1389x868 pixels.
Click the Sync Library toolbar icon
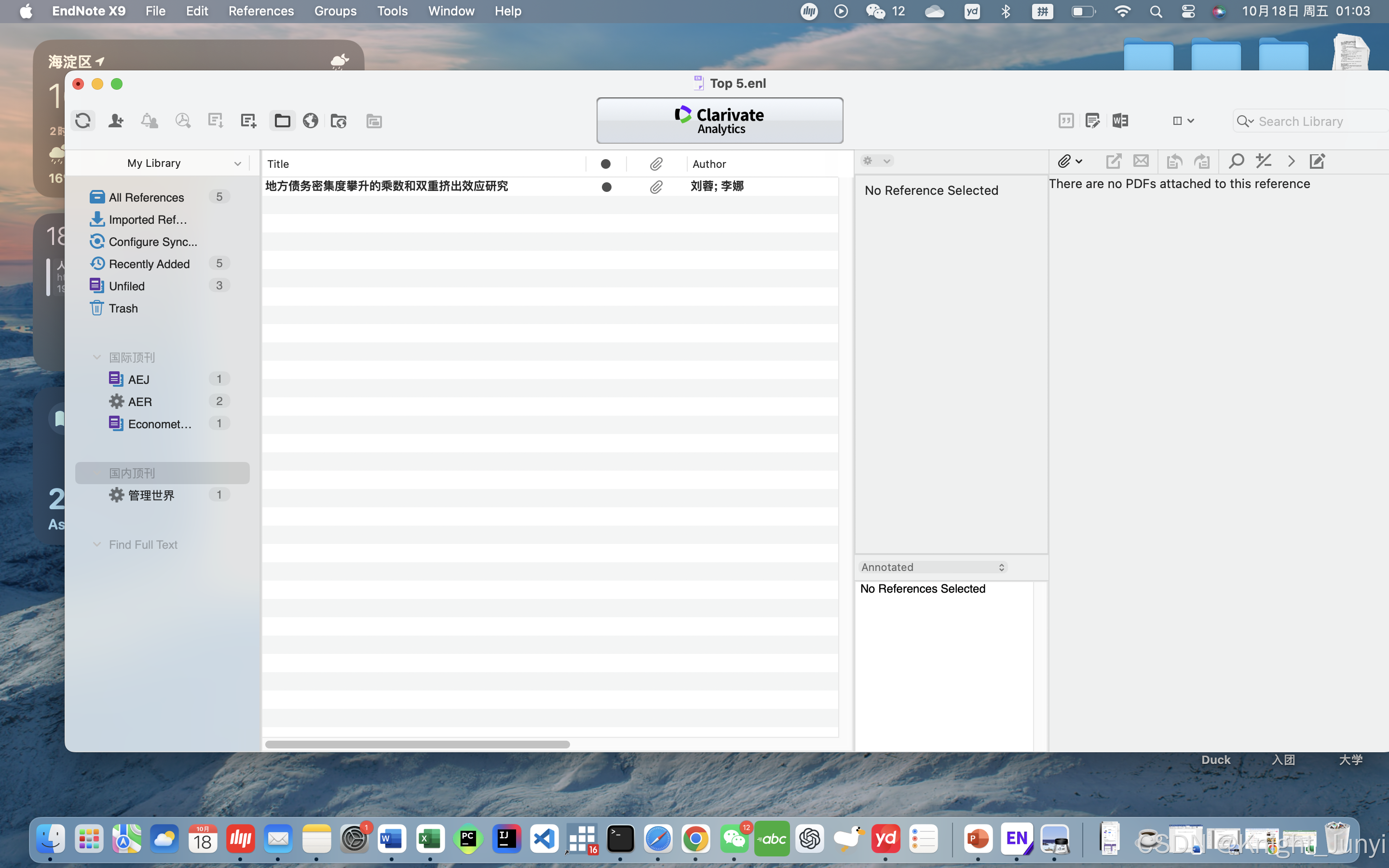(82, 121)
